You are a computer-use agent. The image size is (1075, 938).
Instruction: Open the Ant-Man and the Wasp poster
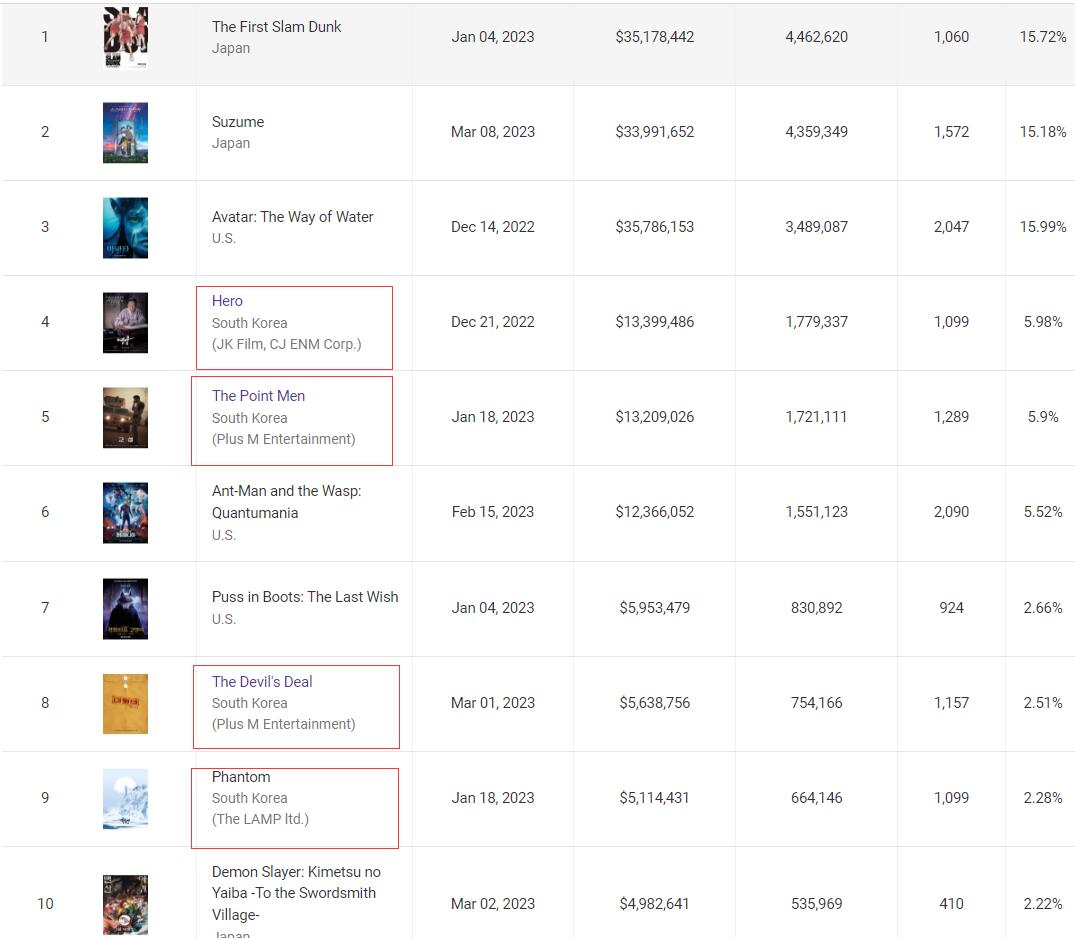[x=125, y=513]
